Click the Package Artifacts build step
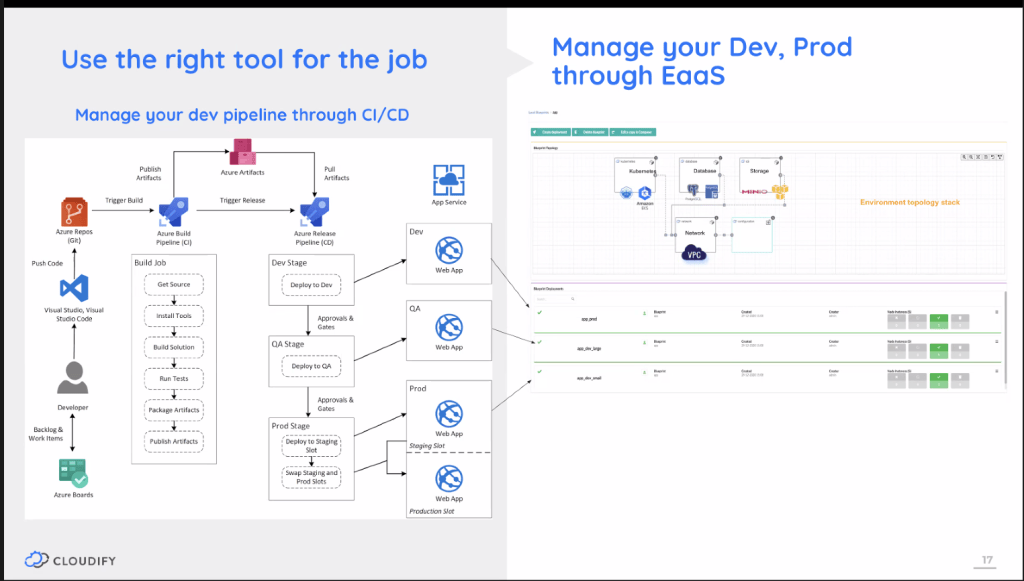 [174, 410]
